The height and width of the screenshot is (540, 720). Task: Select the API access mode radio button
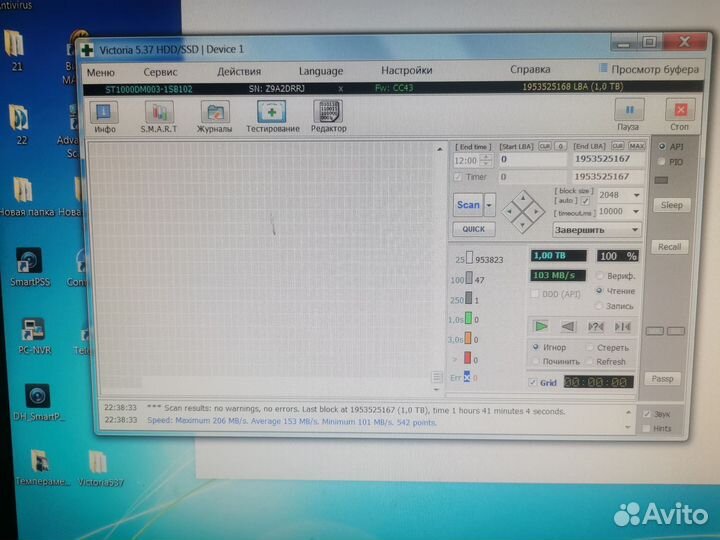coord(662,146)
